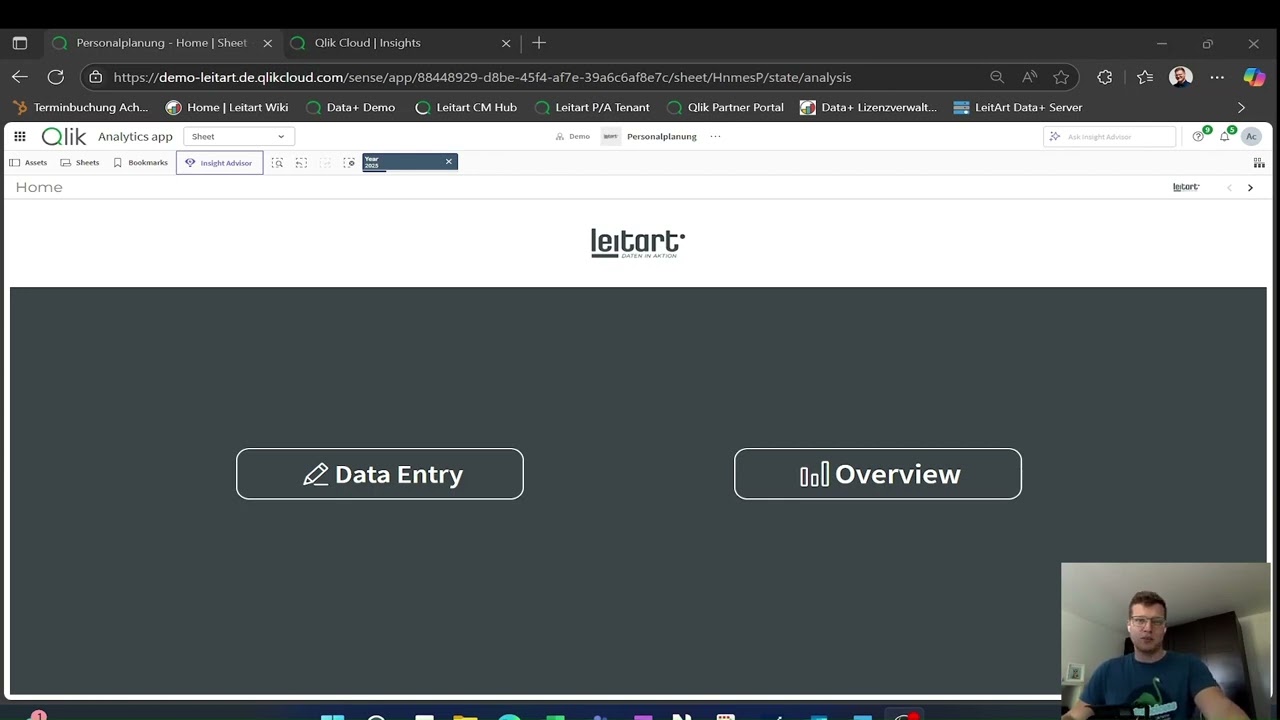Screen dimensions: 1280x720
Task: Open smart search in selections toolbar
Action: (x=277, y=163)
